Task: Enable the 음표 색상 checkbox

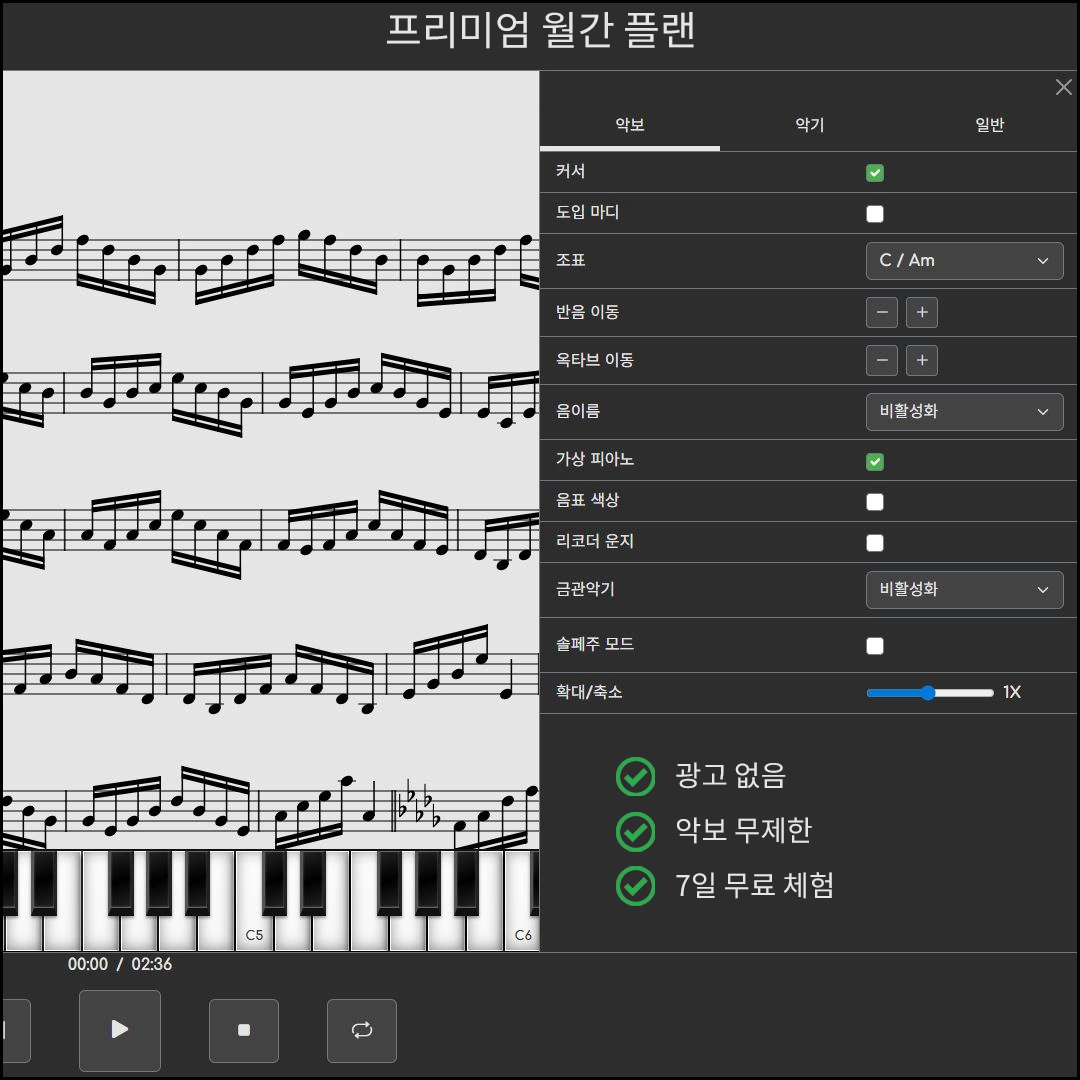Action: tap(875, 502)
